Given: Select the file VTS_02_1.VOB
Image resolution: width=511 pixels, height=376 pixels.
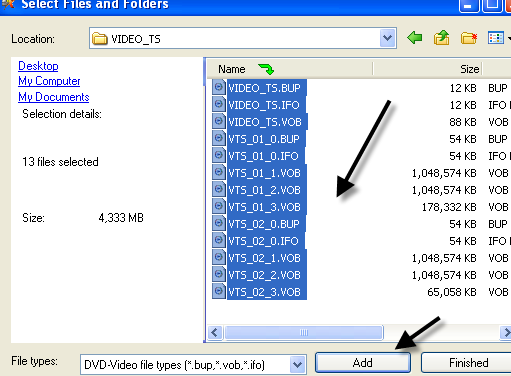Looking at the screenshot, I should point(267,258).
